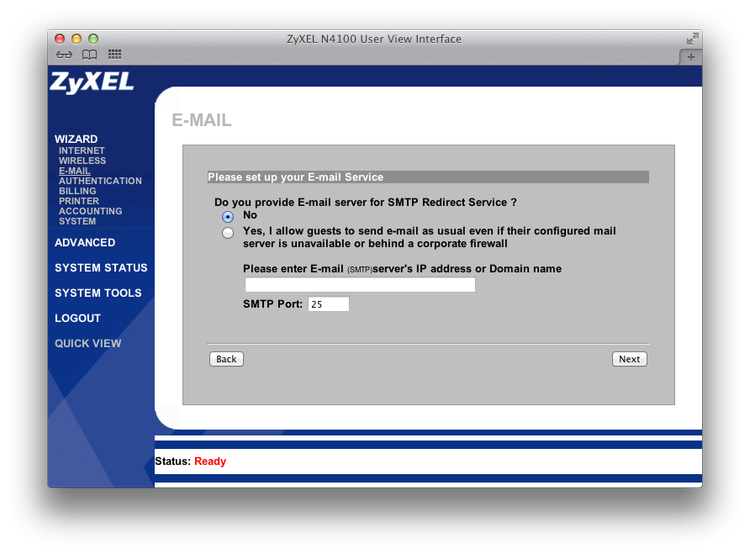Open QUICK VIEW page
Image resolution: width=750 pixels, height=554 pixels.
click(88, 343)
